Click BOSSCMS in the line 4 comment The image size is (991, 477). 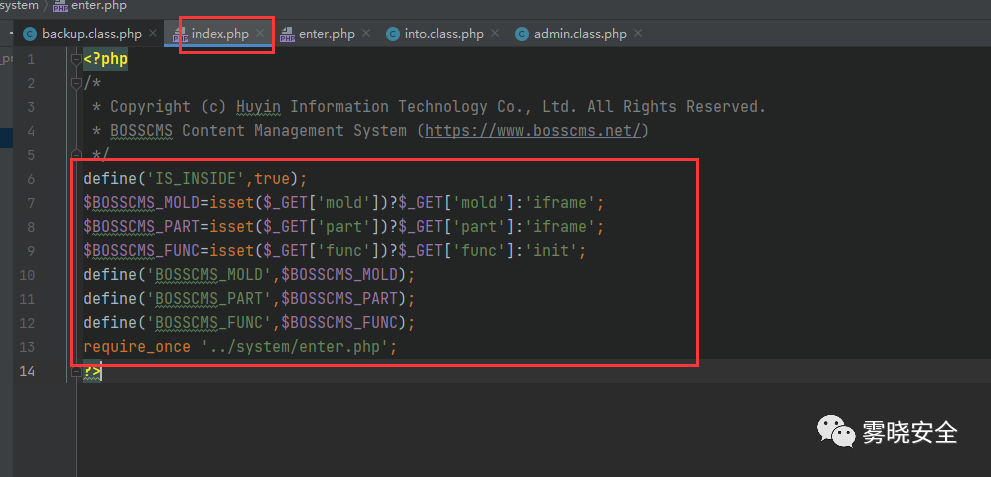[142, 131]
